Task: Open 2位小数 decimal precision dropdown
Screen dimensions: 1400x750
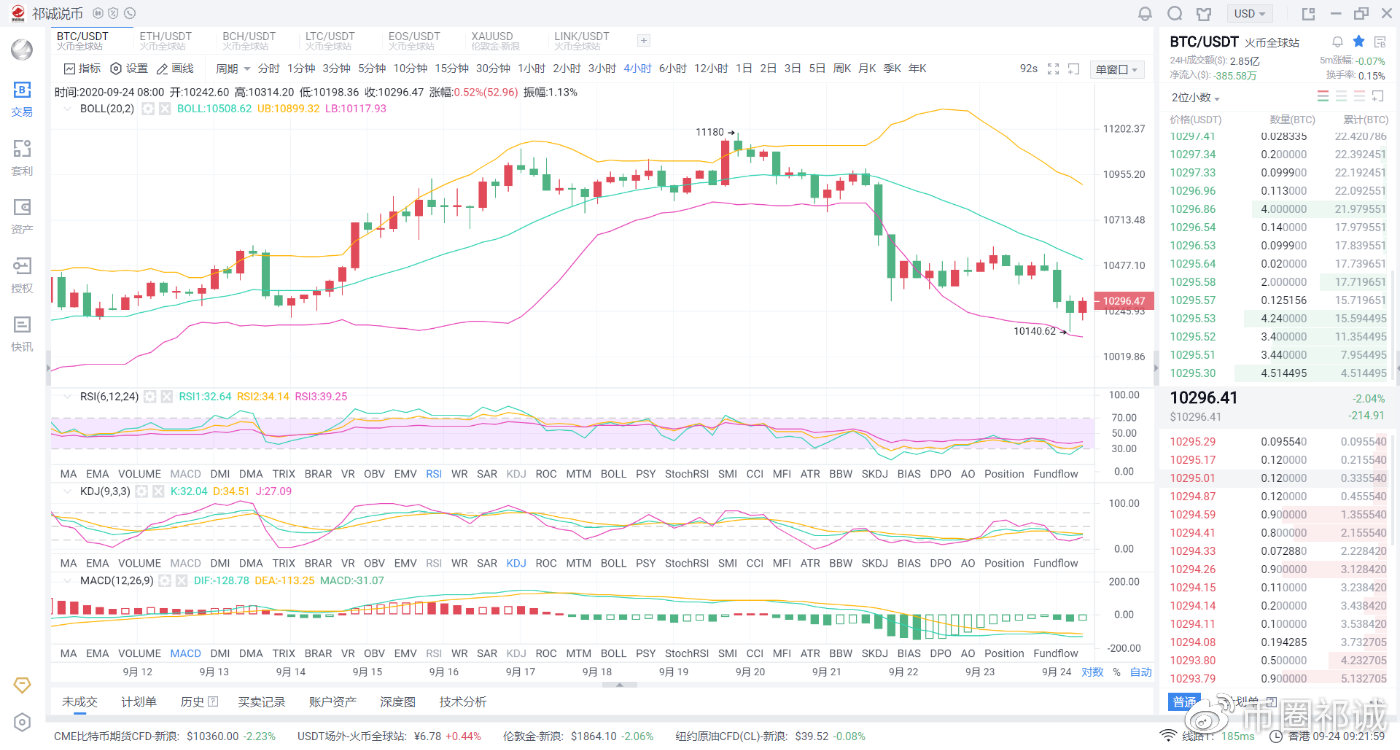Action: pyautogui.click(x=1196, y=97)
